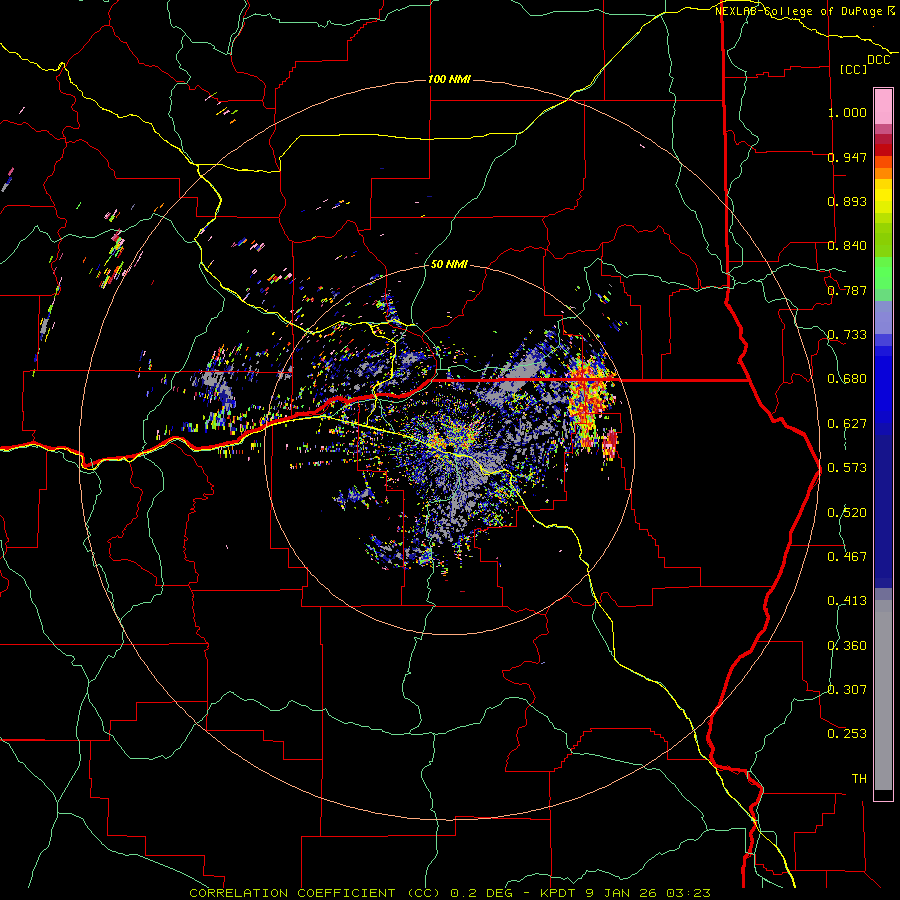Click the 0.573 scale value

click(x=847, y=468)
